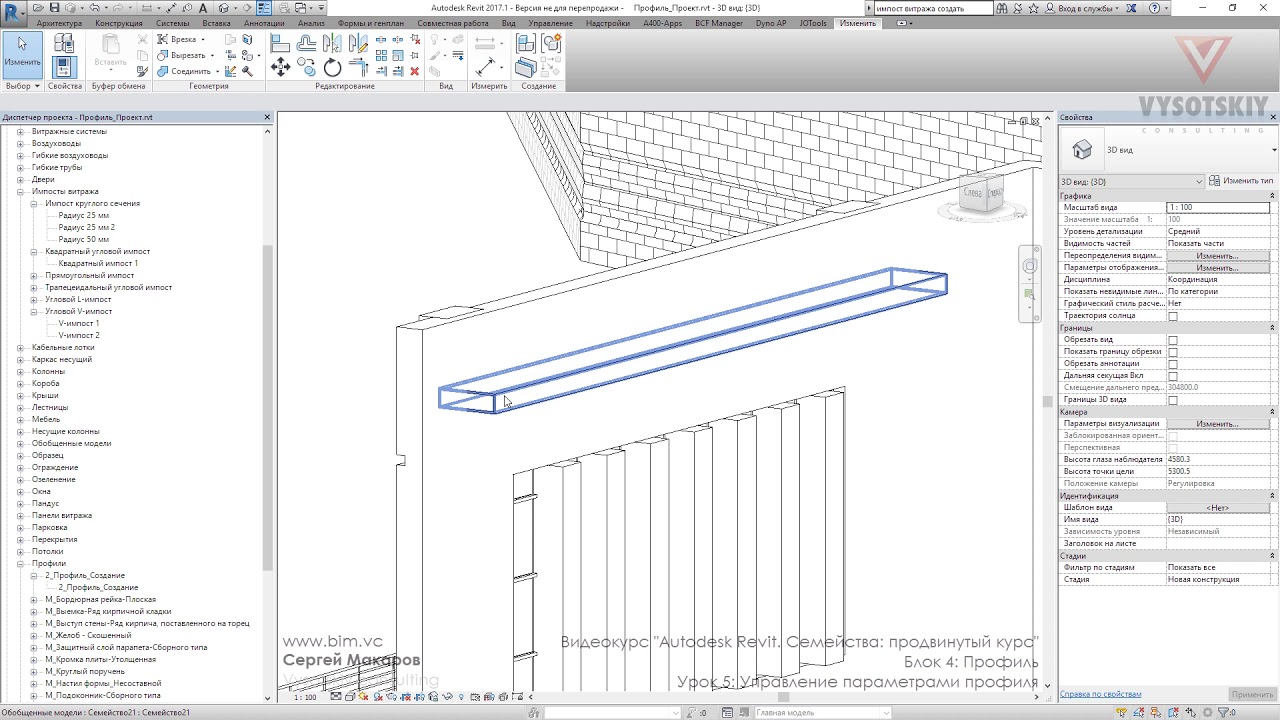Open the Справка по свойствам link
The height and width of the screenshot is (720, 1280).
pos(1100,694)
